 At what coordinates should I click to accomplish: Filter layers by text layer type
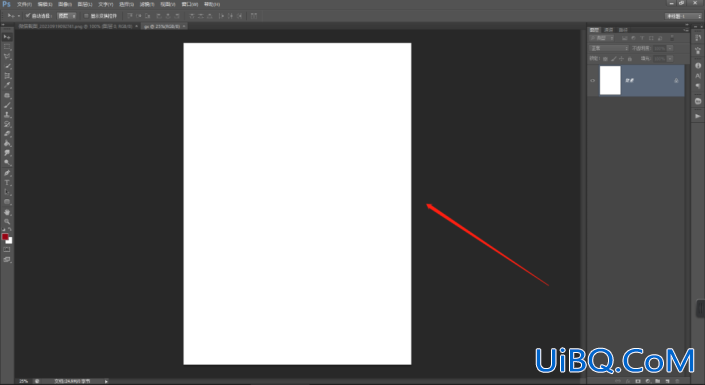(642, 38)
